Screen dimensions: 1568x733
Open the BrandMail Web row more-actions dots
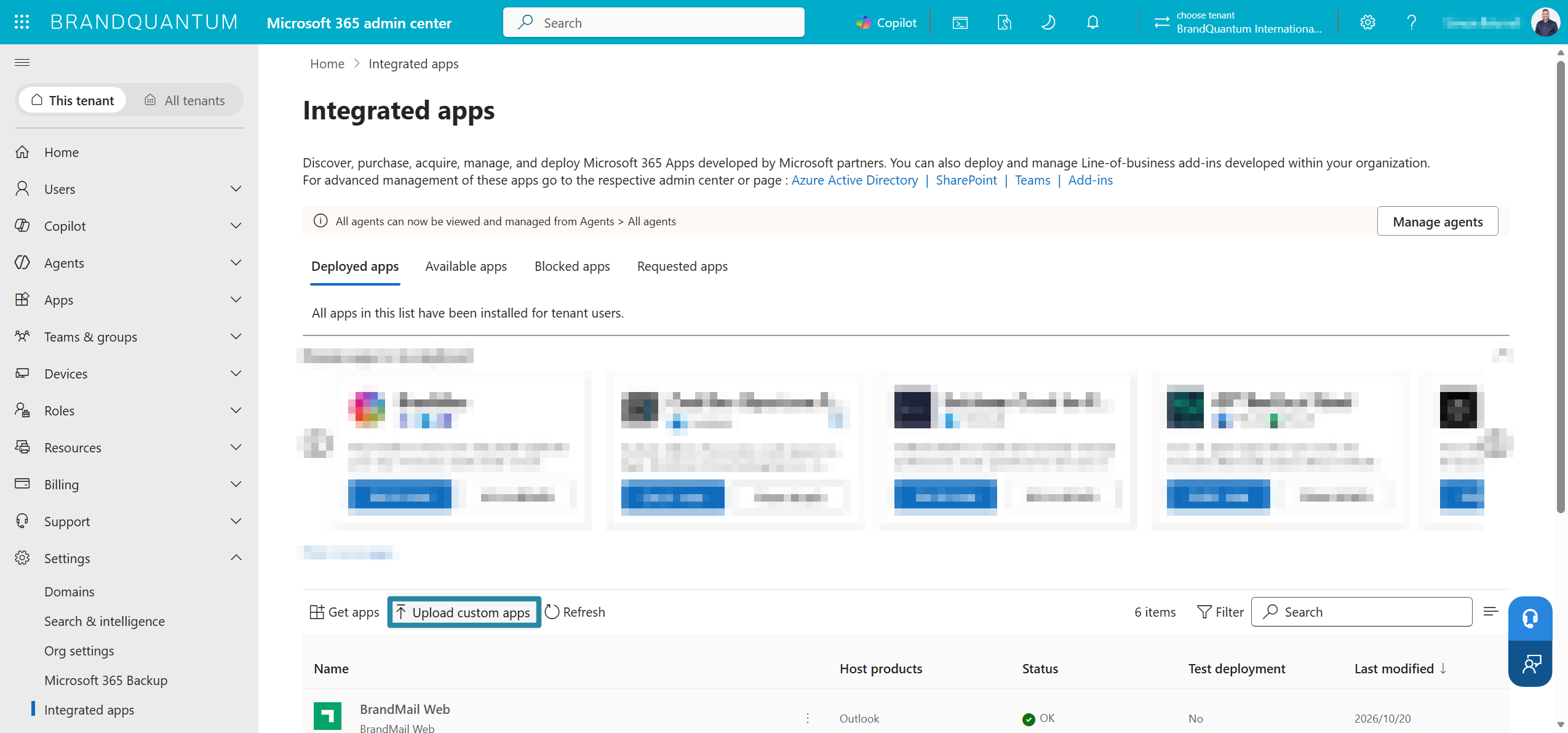[807, 718]
